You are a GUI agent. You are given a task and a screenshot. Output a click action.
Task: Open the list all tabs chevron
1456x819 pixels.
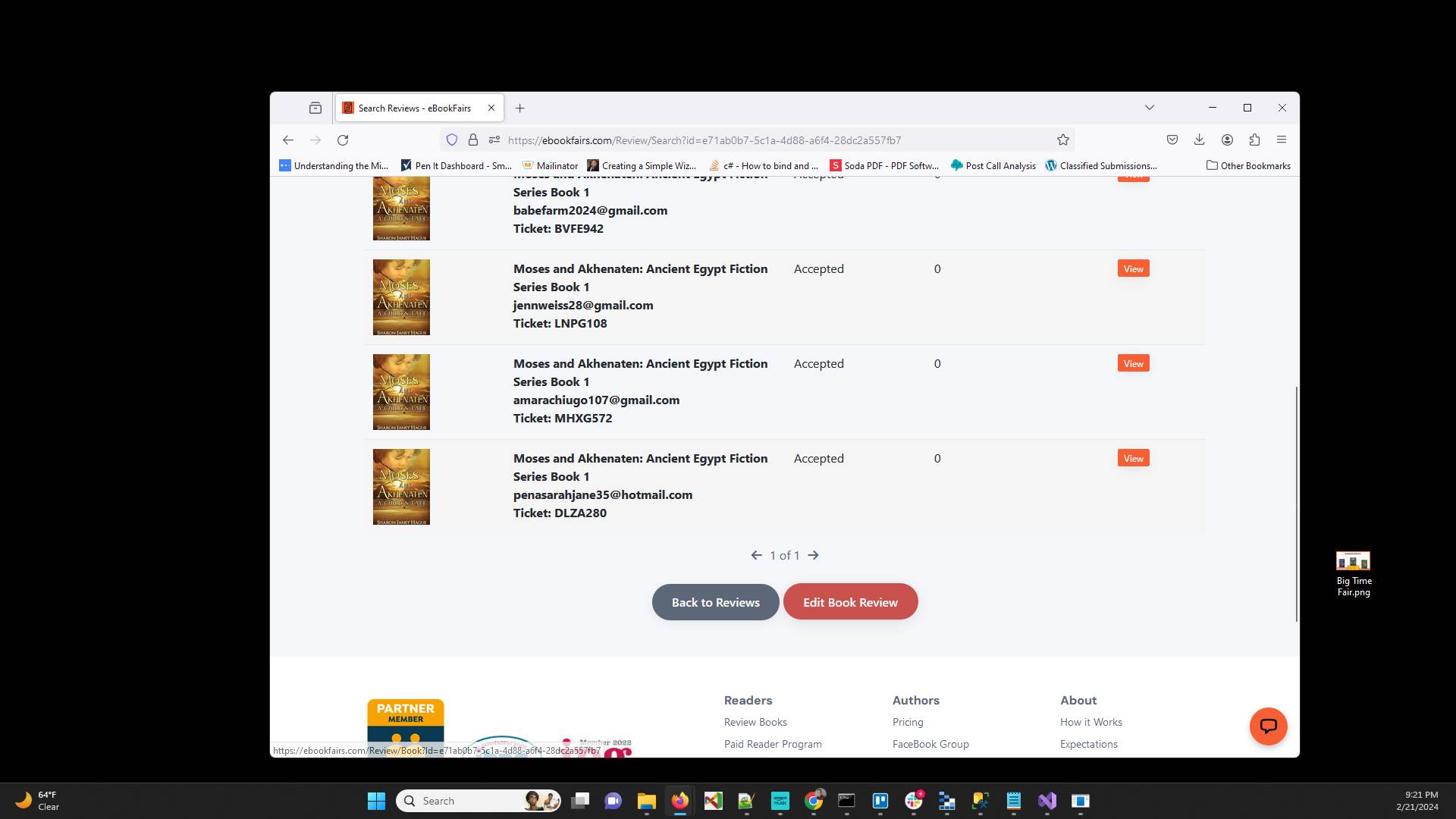[x=1150, y=108]
